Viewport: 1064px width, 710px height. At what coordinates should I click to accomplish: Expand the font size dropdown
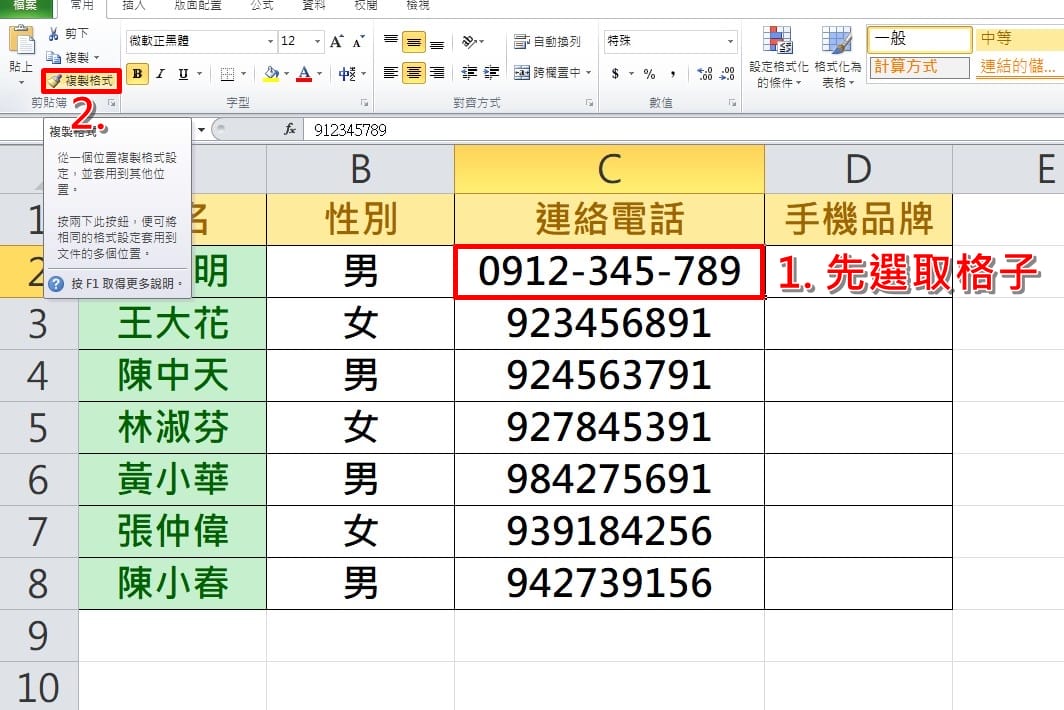click(317, 41)
